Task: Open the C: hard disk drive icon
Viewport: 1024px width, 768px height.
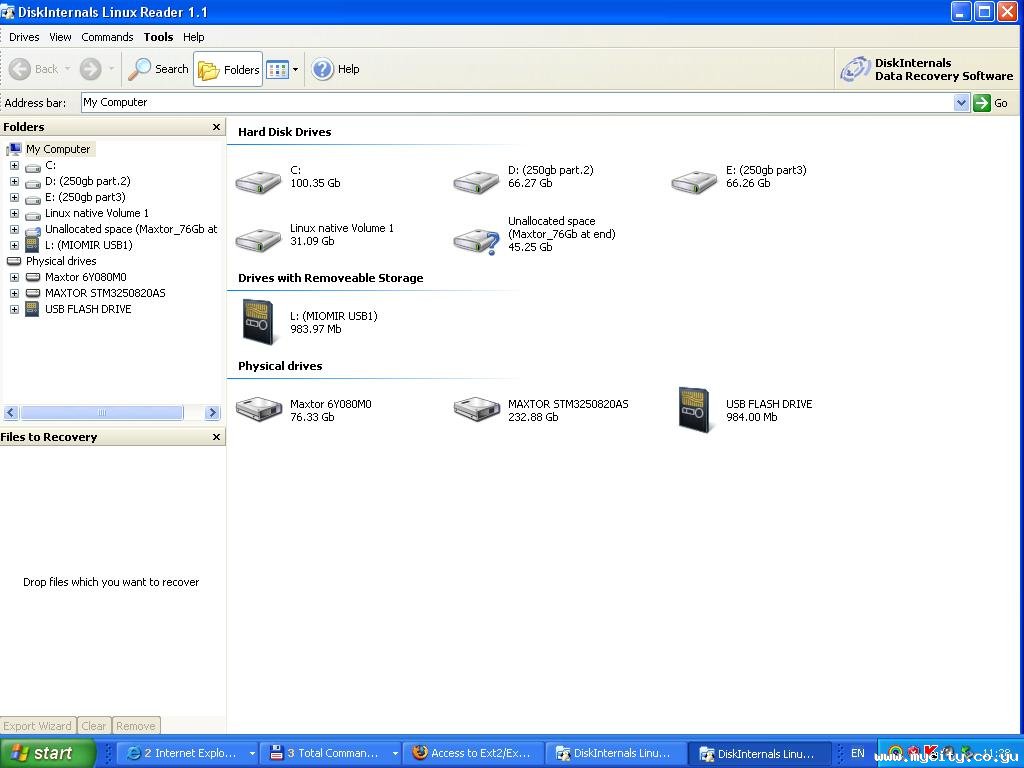Action: [258, 181]
